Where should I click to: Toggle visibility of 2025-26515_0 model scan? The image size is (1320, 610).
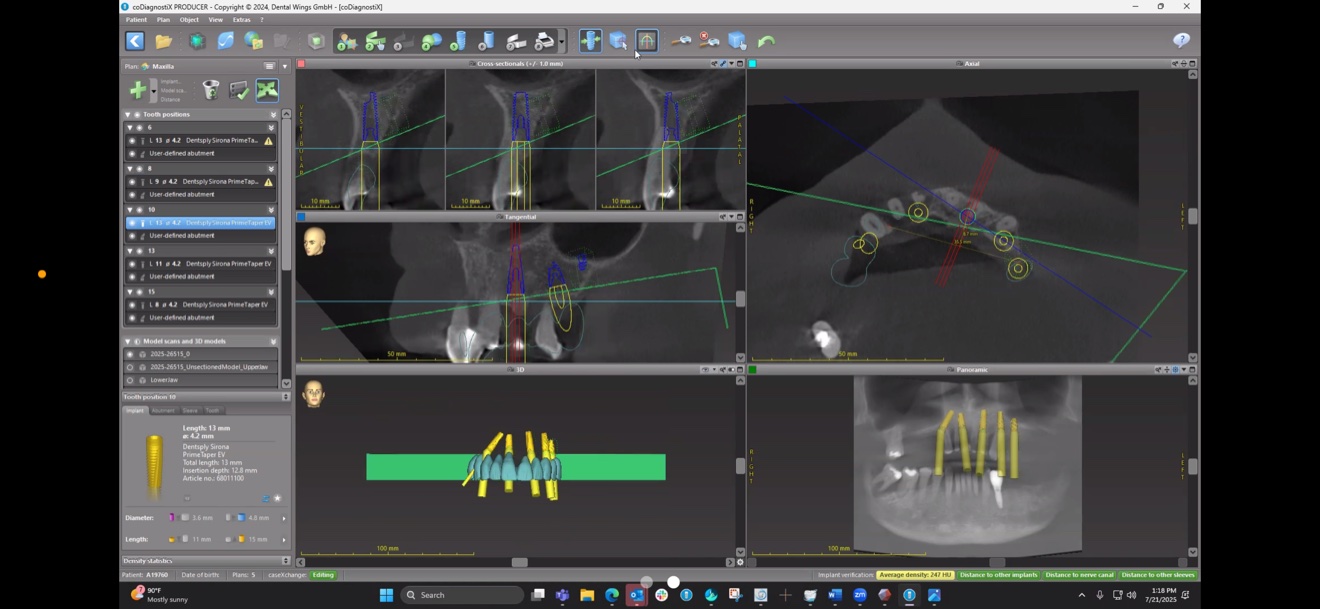tap(130, 354)
